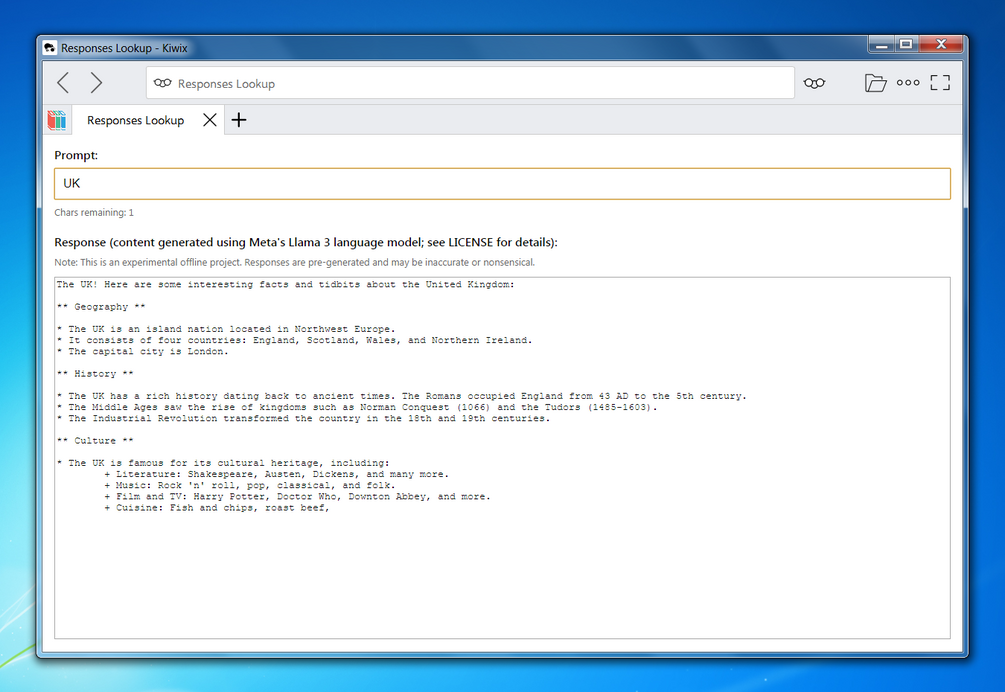Click the 'Cuisine: Fish and chips' line
The image size is (1005, 692).
click(x=217, y=508)
